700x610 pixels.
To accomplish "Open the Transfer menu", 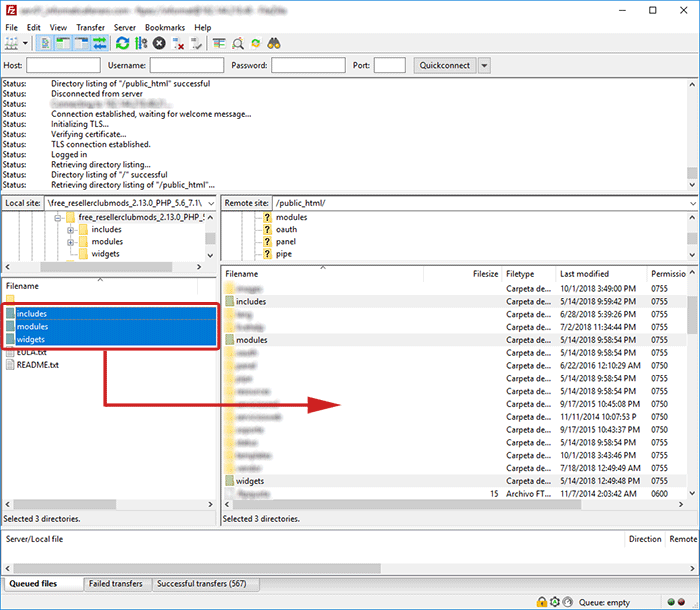I will (90, 27).
